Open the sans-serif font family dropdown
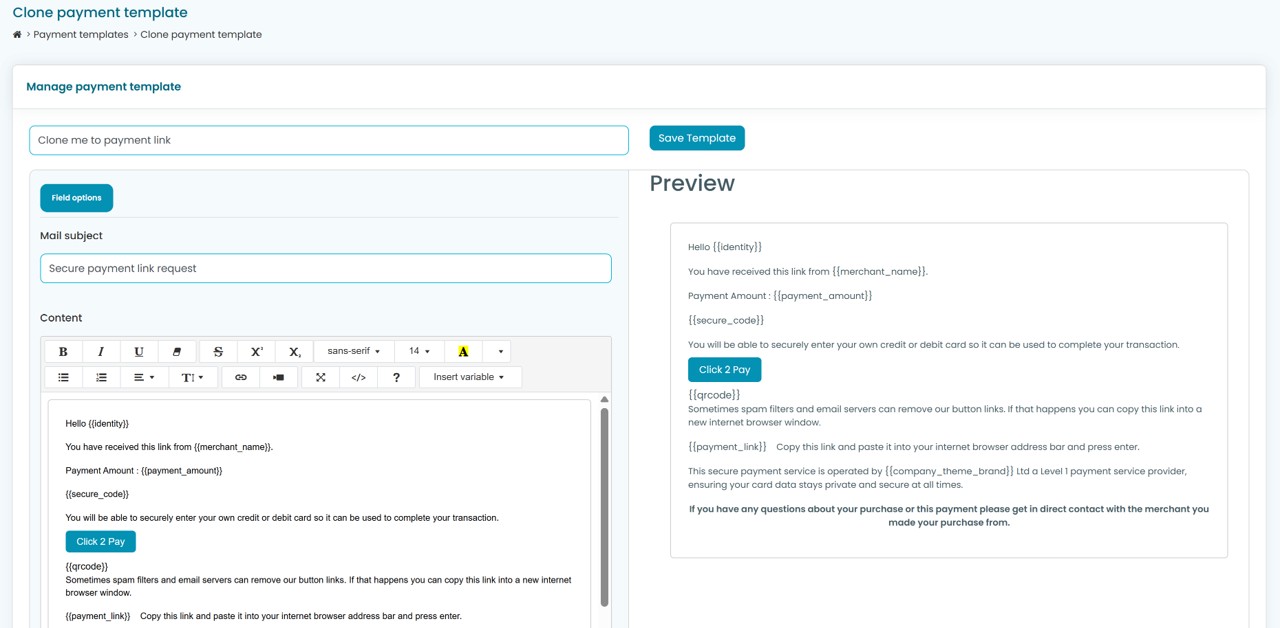Image resolution: width=1280 pixels, height=628 pixels. [x=353, y=351]
